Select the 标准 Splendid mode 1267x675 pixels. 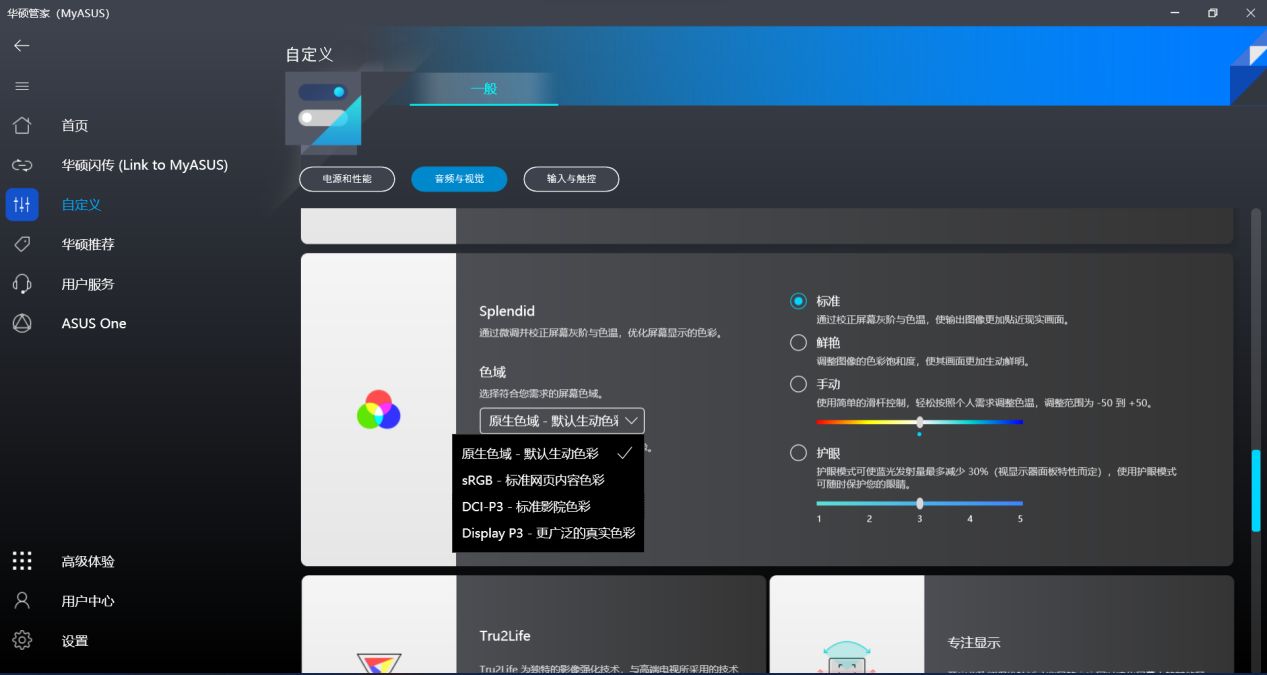coord(797,300)
